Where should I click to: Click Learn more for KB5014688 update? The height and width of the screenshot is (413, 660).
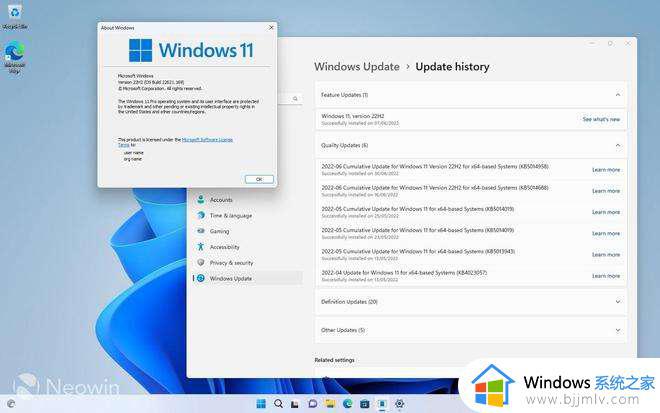point(606,191)
